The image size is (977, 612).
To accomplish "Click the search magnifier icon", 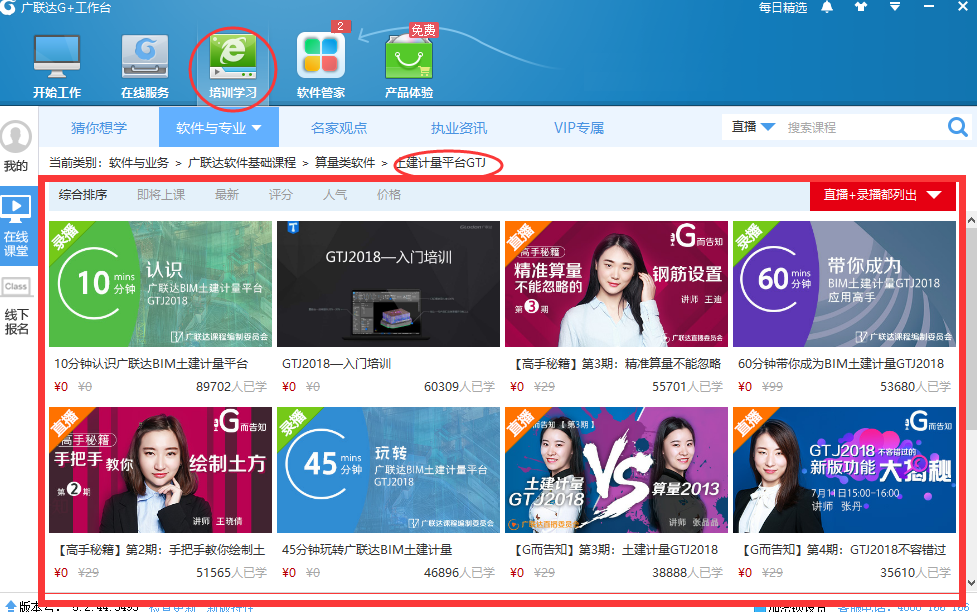I will tap(958, 127).
